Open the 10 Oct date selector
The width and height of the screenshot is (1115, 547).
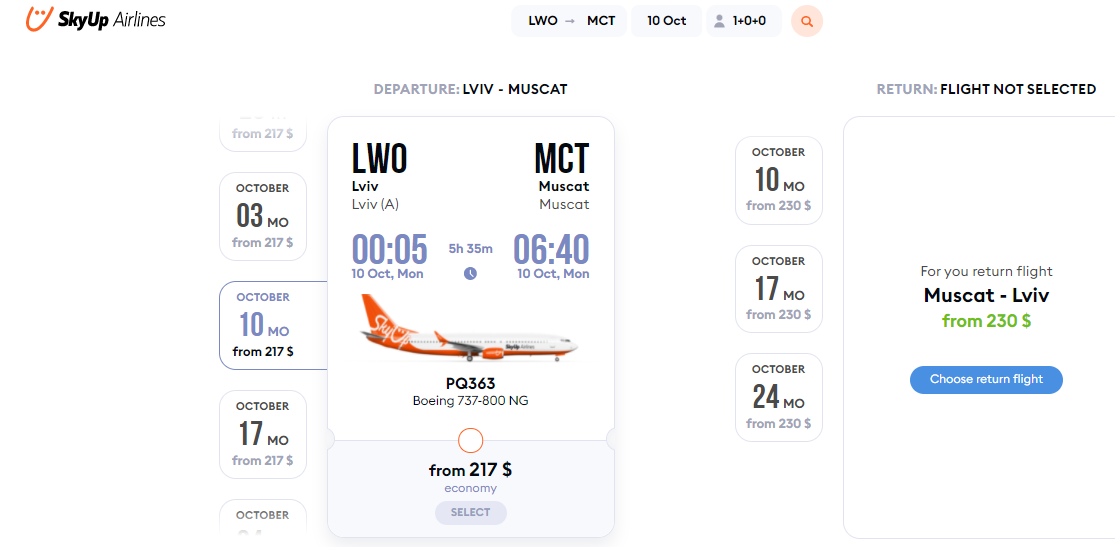click(666, 21)
